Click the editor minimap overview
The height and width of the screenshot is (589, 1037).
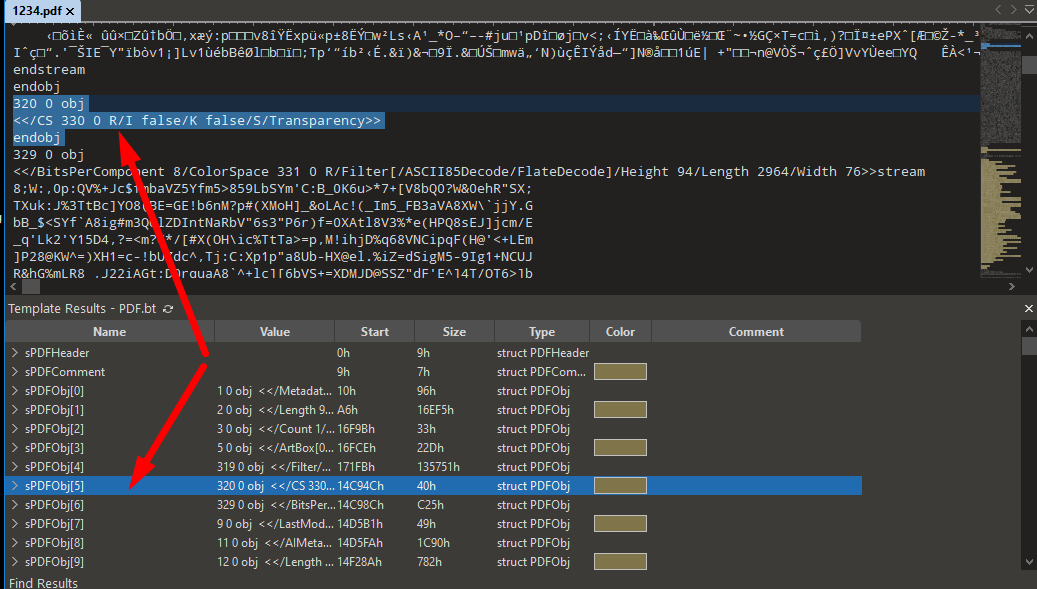coord(999,152)
